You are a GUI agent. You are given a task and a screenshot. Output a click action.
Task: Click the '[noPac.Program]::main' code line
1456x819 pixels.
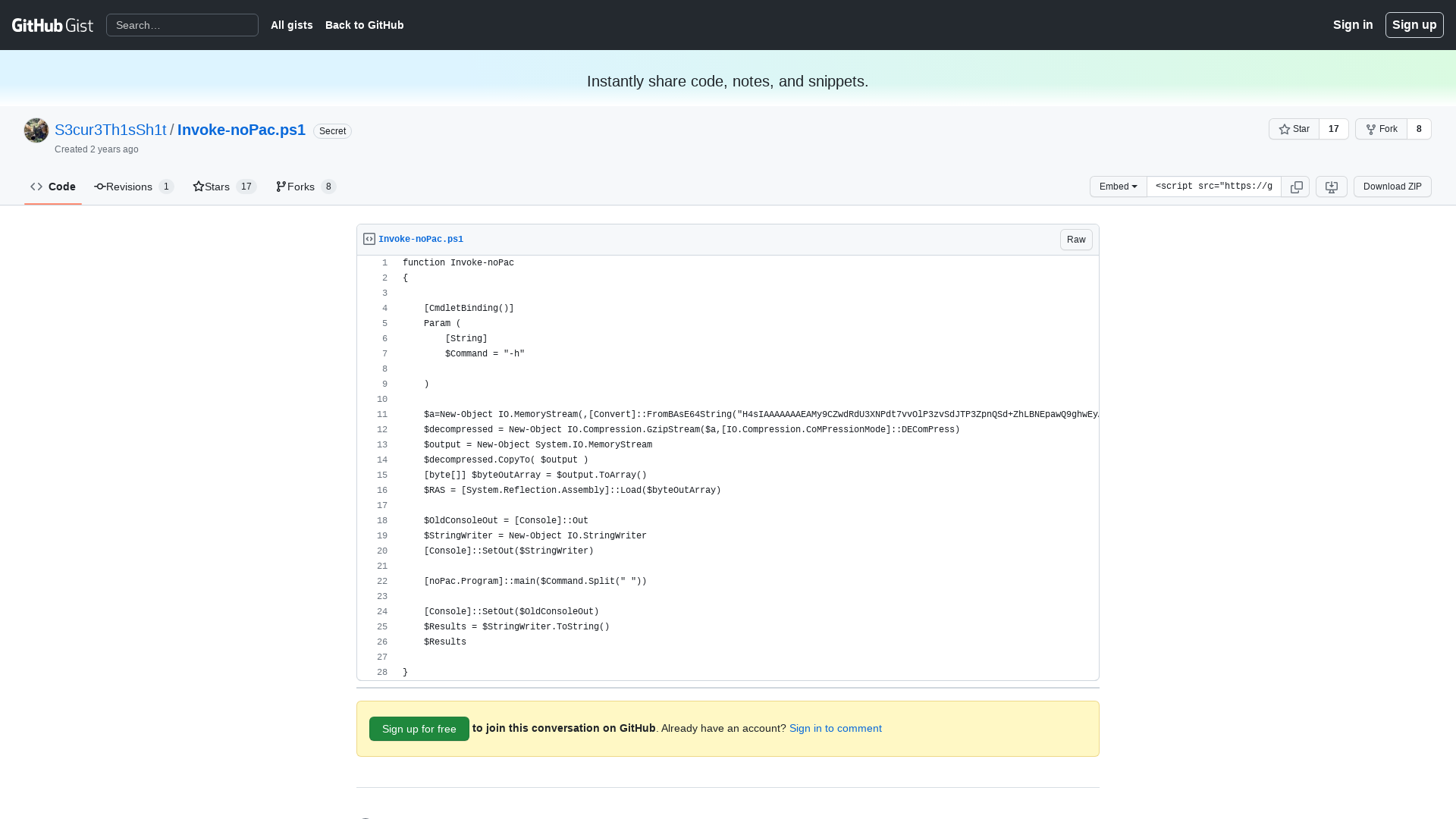tap(535, 582)
